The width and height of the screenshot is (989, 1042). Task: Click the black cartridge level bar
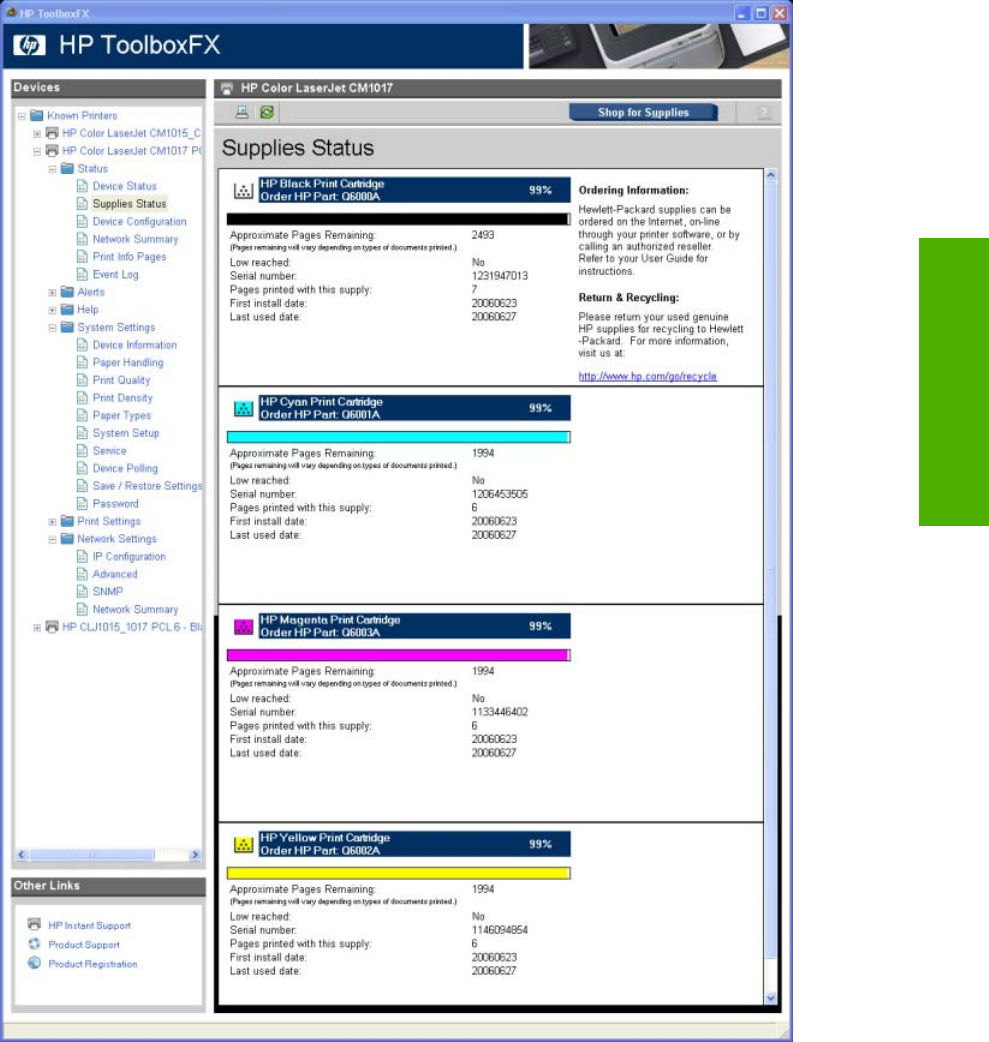[x=398, y=219]
